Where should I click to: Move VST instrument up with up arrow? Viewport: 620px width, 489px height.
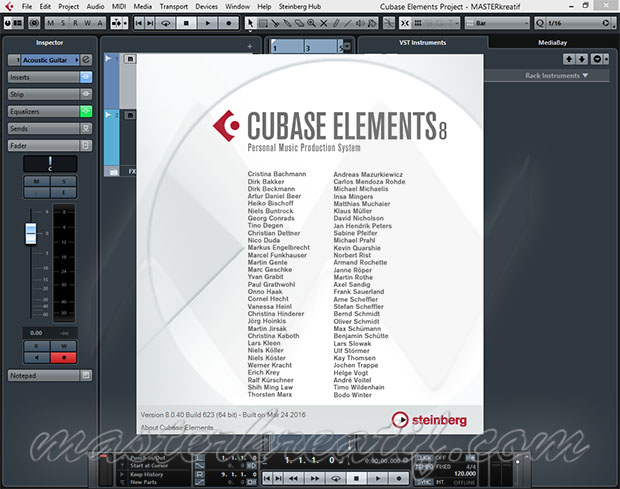pos(569,59)
